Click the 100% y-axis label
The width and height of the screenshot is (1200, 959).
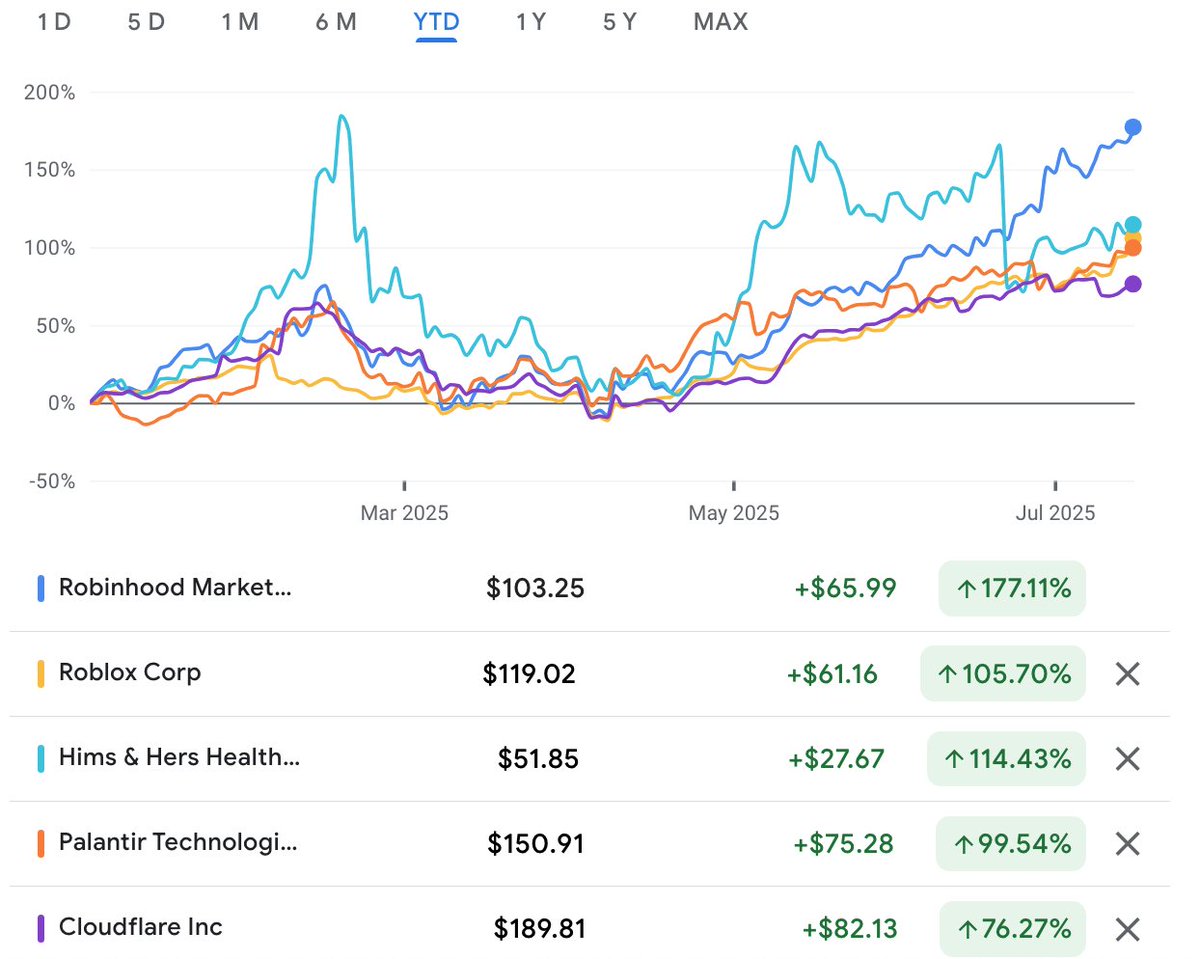tap(50, 248)
